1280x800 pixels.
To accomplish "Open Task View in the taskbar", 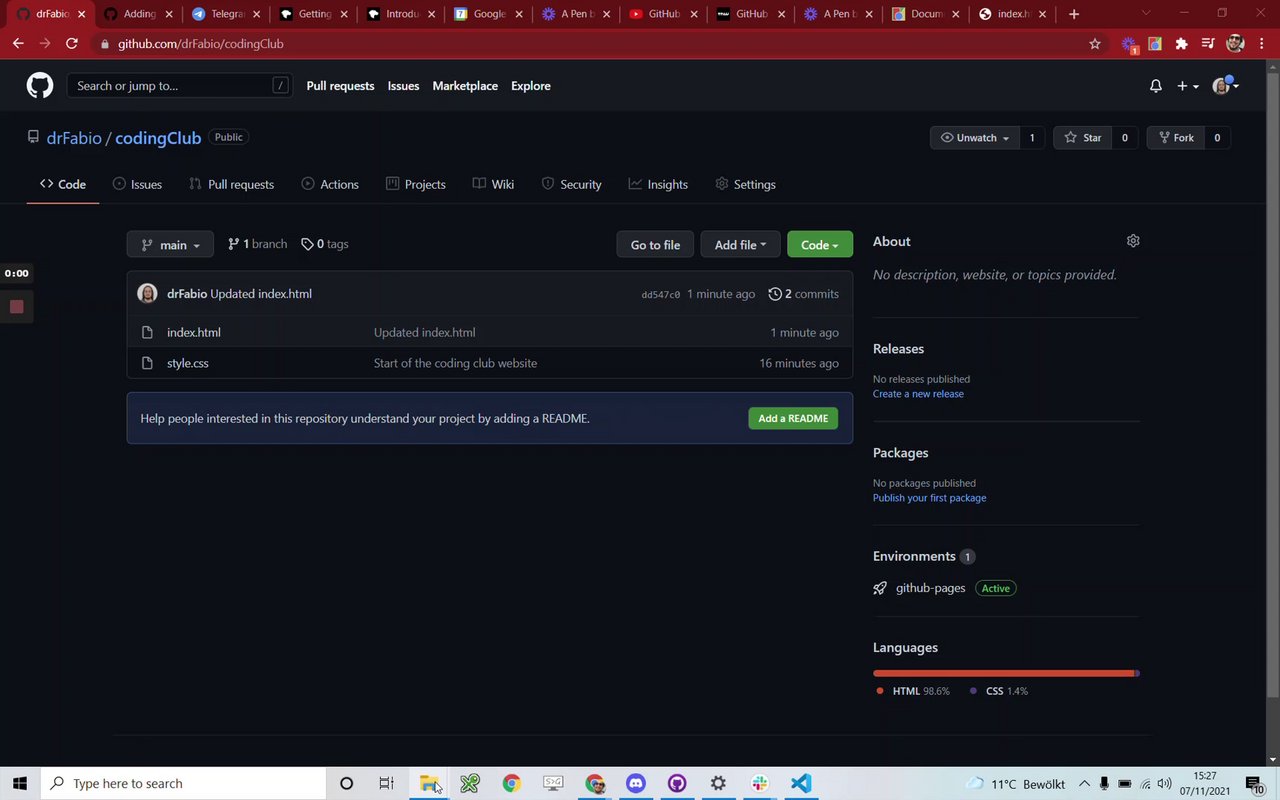I will [386, 783].
